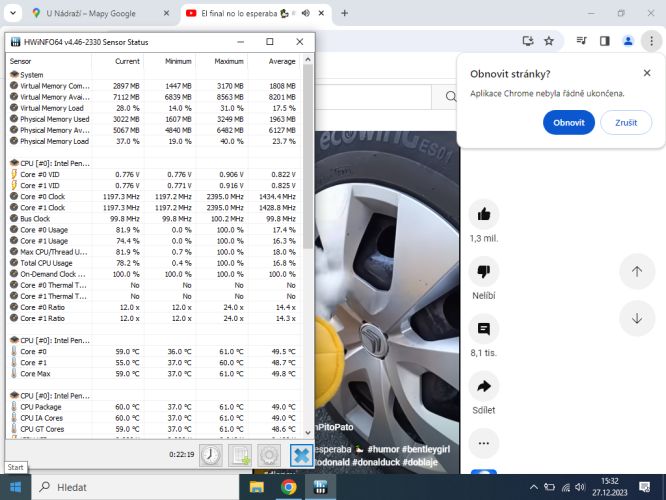The height and width of the screenshot is (500, 666).
Task: Open the notification center icon
Action: pos(644,487)
